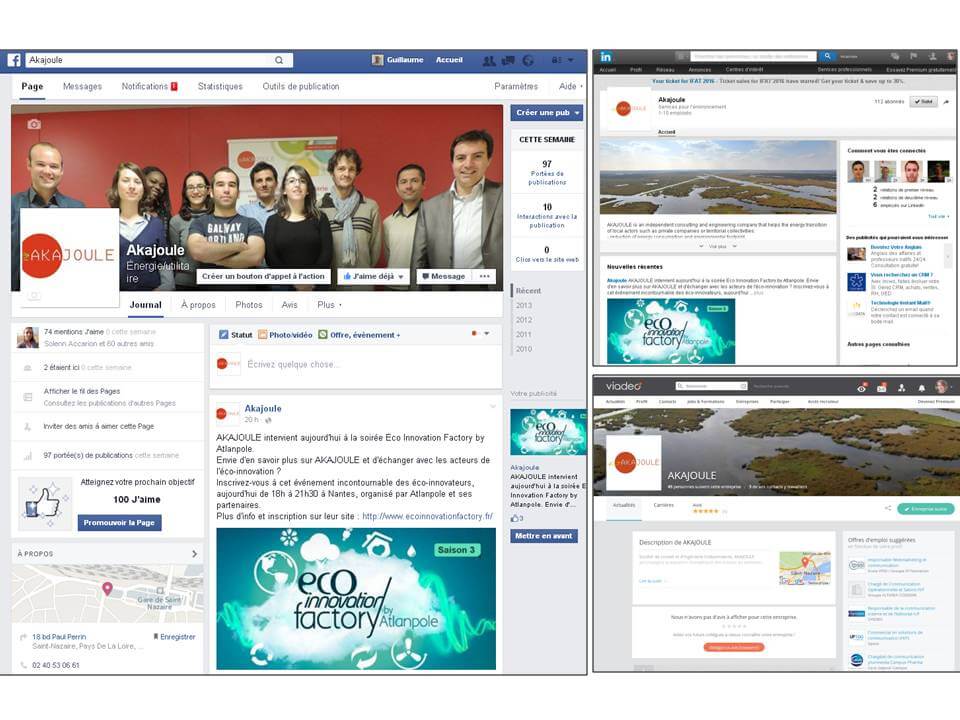Click the LinkedIn logo icon
The width and height of the screenshot is (960, 720).
pos(607,56)
